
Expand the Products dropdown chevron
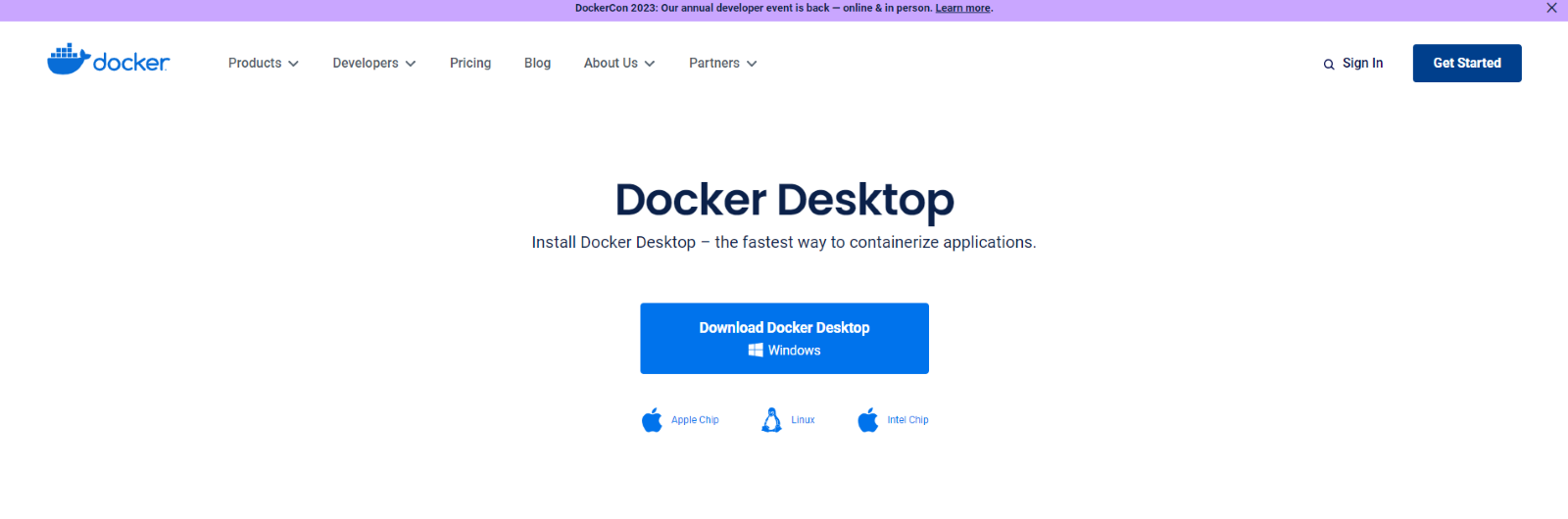pyautogui.click(x=293, y=64)
